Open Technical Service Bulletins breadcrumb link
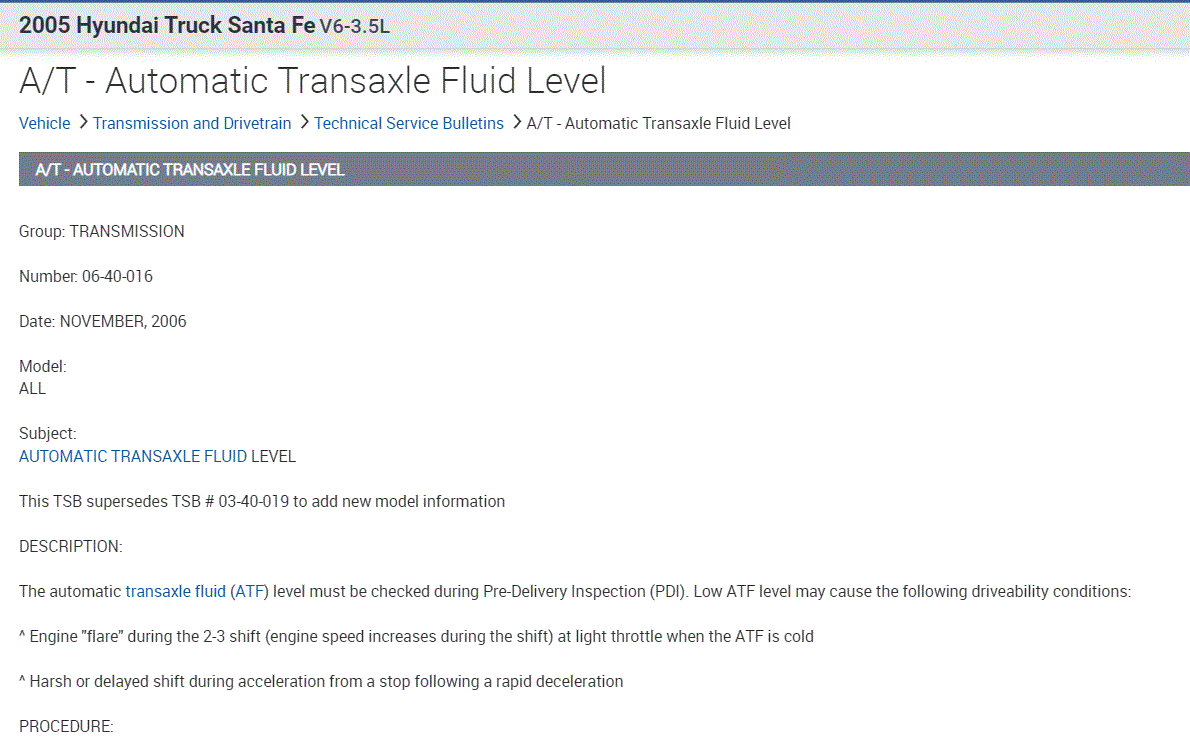Screen dimensions: 1190x743 [x=409, y=123]
